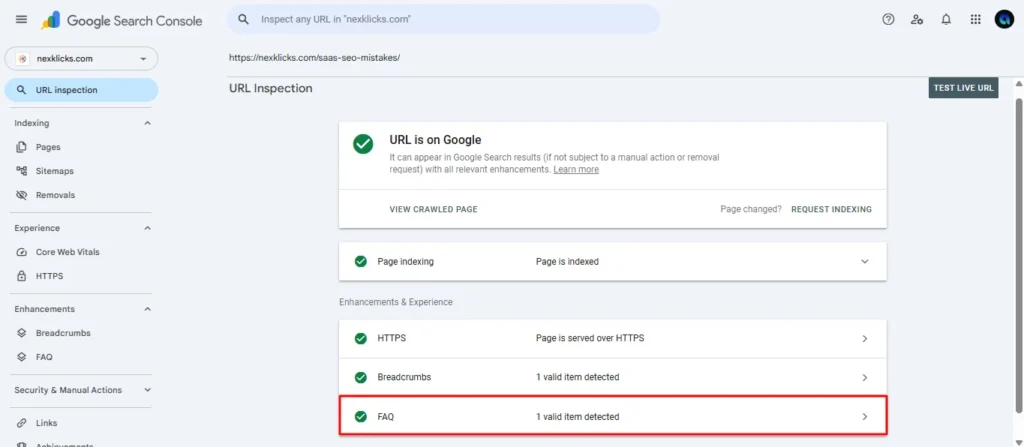Click the scrollbar up arrow
1024x447 pixels.
coord(1018,84)
